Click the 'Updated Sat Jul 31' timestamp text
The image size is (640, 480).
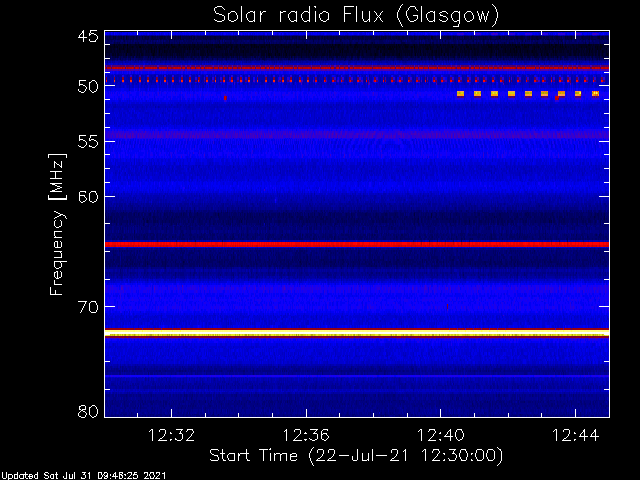point(83,476)
